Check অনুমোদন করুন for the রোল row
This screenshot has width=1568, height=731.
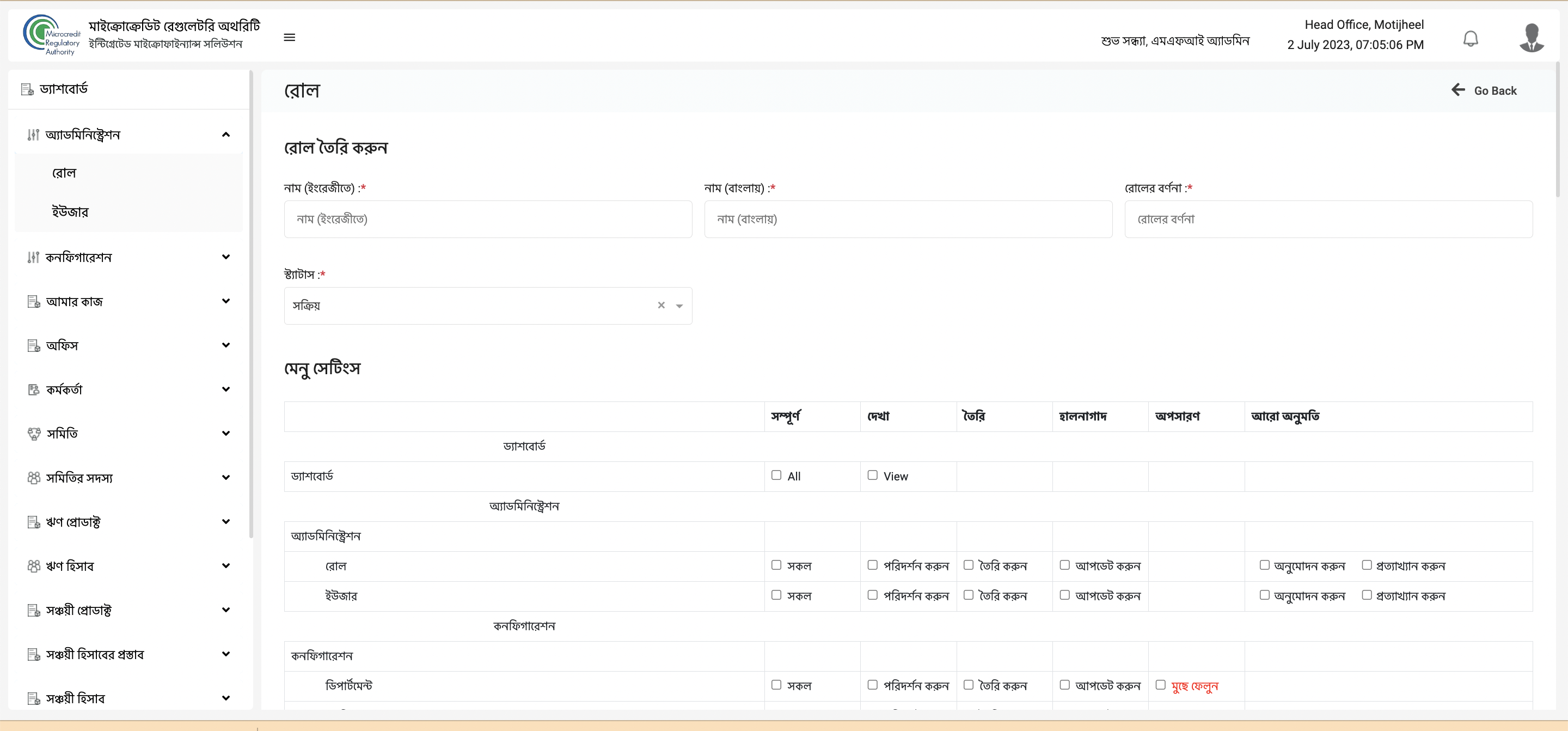pos(1264,565)
